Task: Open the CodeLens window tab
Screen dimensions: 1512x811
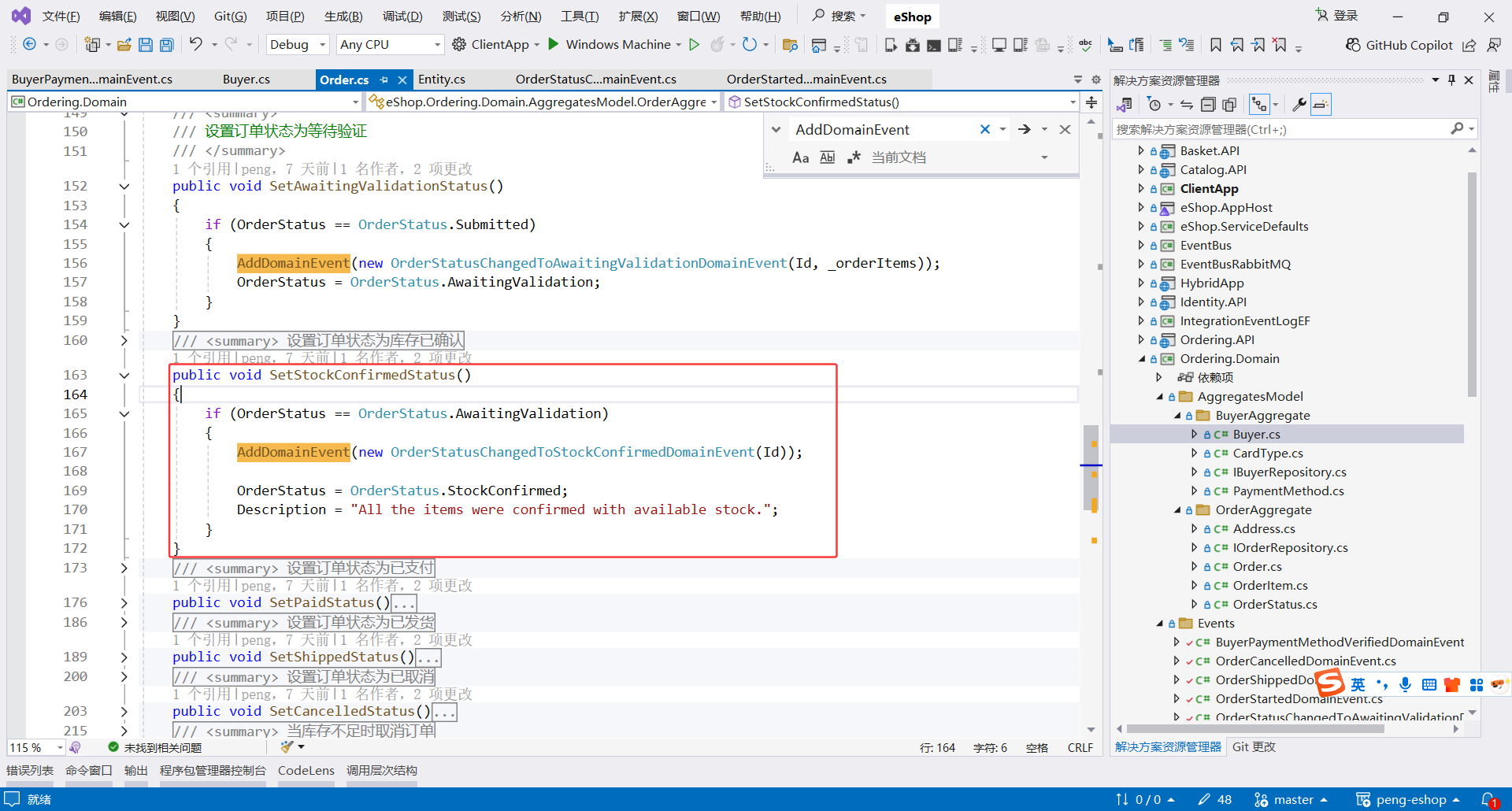Action: tap(306, 771)
